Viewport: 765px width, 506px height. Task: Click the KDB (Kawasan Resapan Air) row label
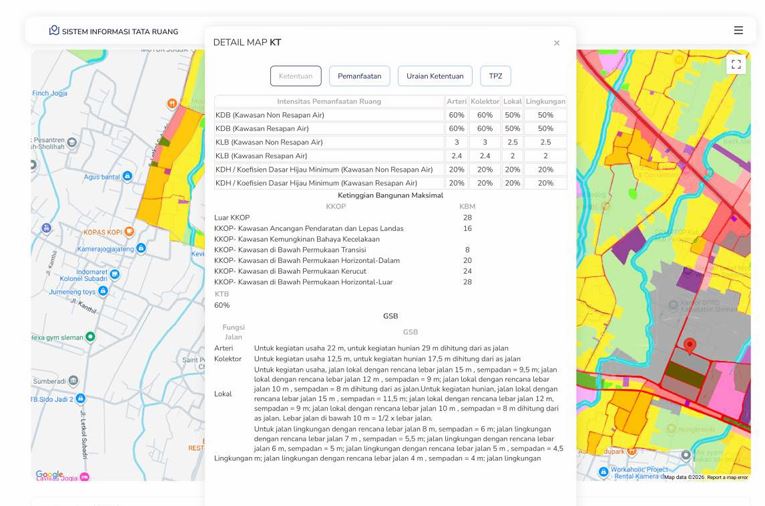point(262,129)
